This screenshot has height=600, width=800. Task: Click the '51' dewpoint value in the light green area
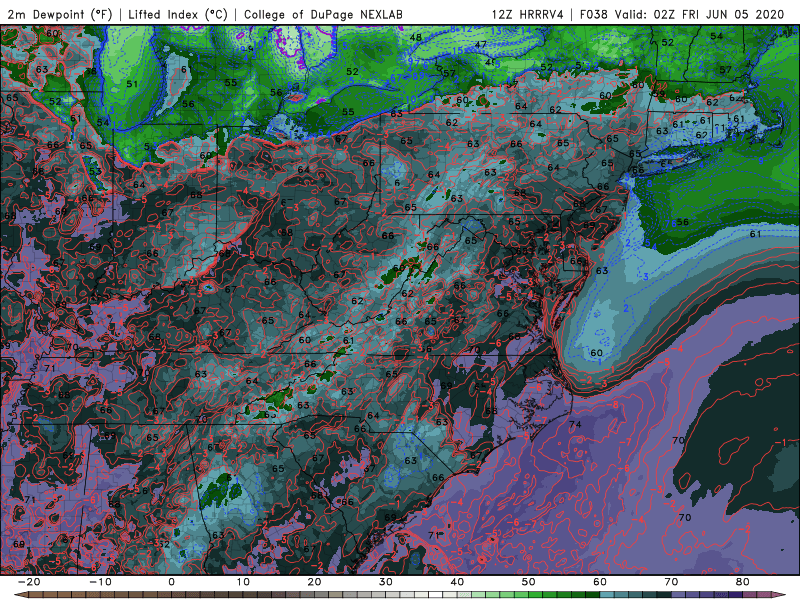(132, 84)
